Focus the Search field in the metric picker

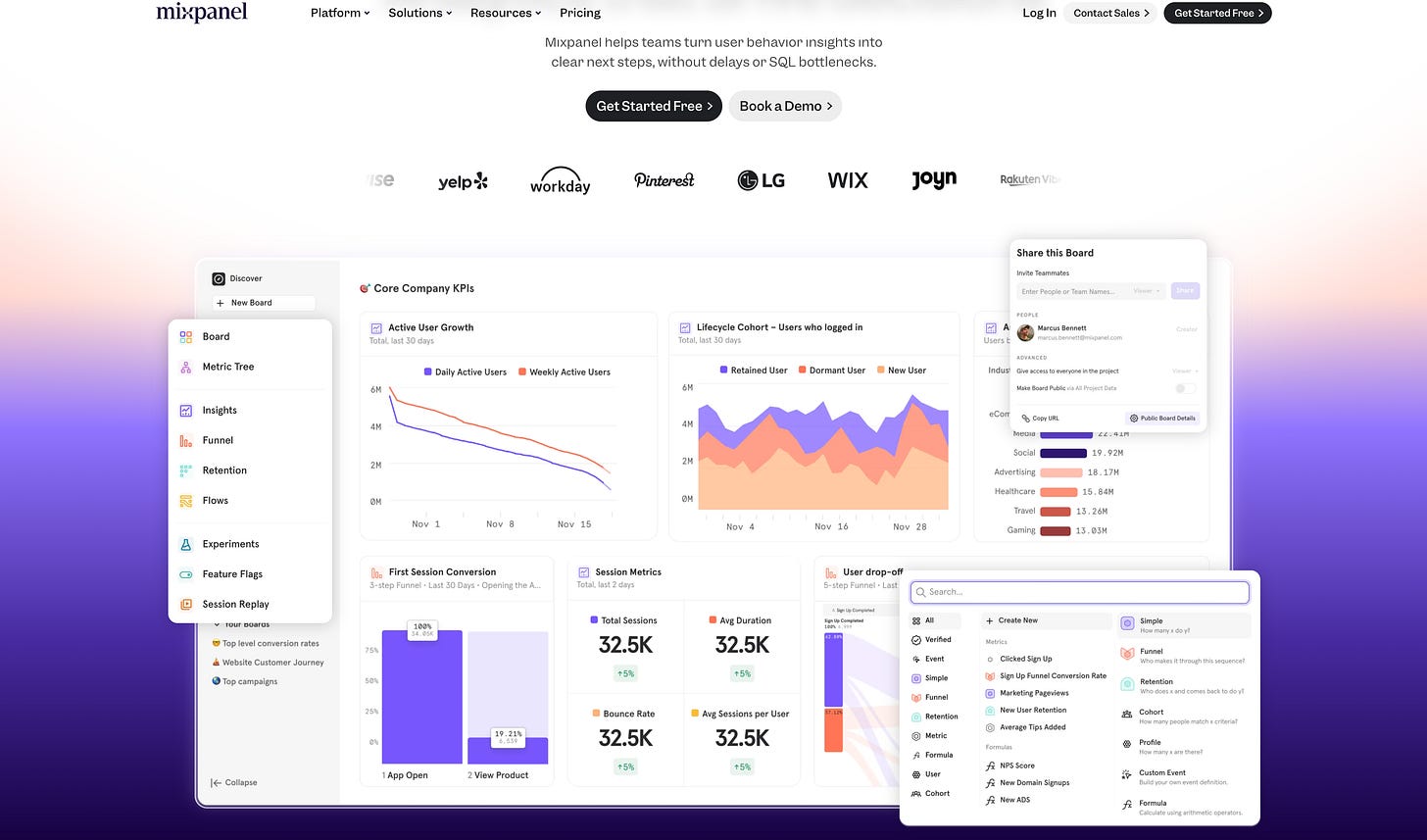pos(1080,592)
